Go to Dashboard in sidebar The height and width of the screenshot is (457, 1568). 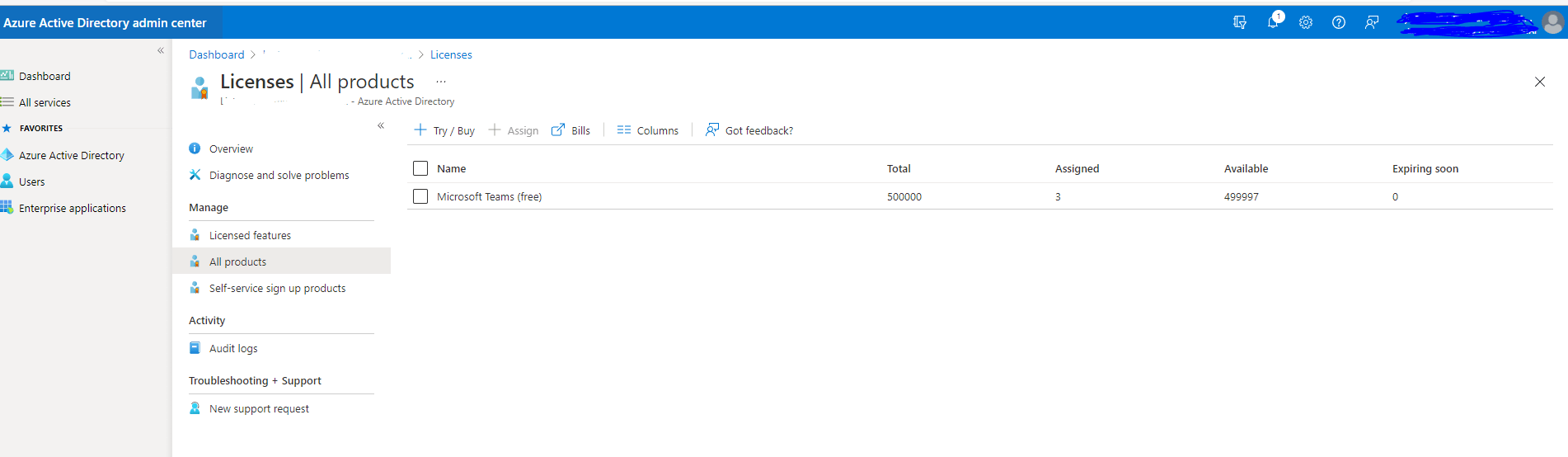[x=45, y=76]
